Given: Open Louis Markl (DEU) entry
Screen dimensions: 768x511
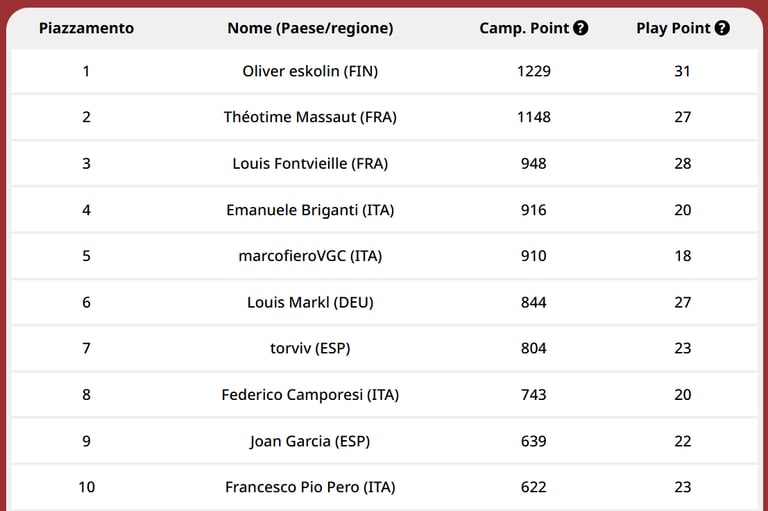Looking at the screenshot, I should [x=310, y=302].
